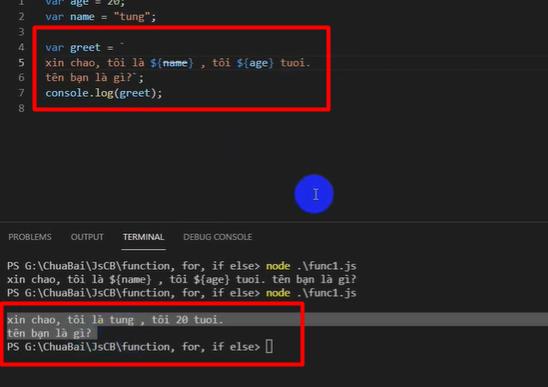Click line number 4 in the gutter
The width and height of the screenshot is (548, 387).
point(21,47)
